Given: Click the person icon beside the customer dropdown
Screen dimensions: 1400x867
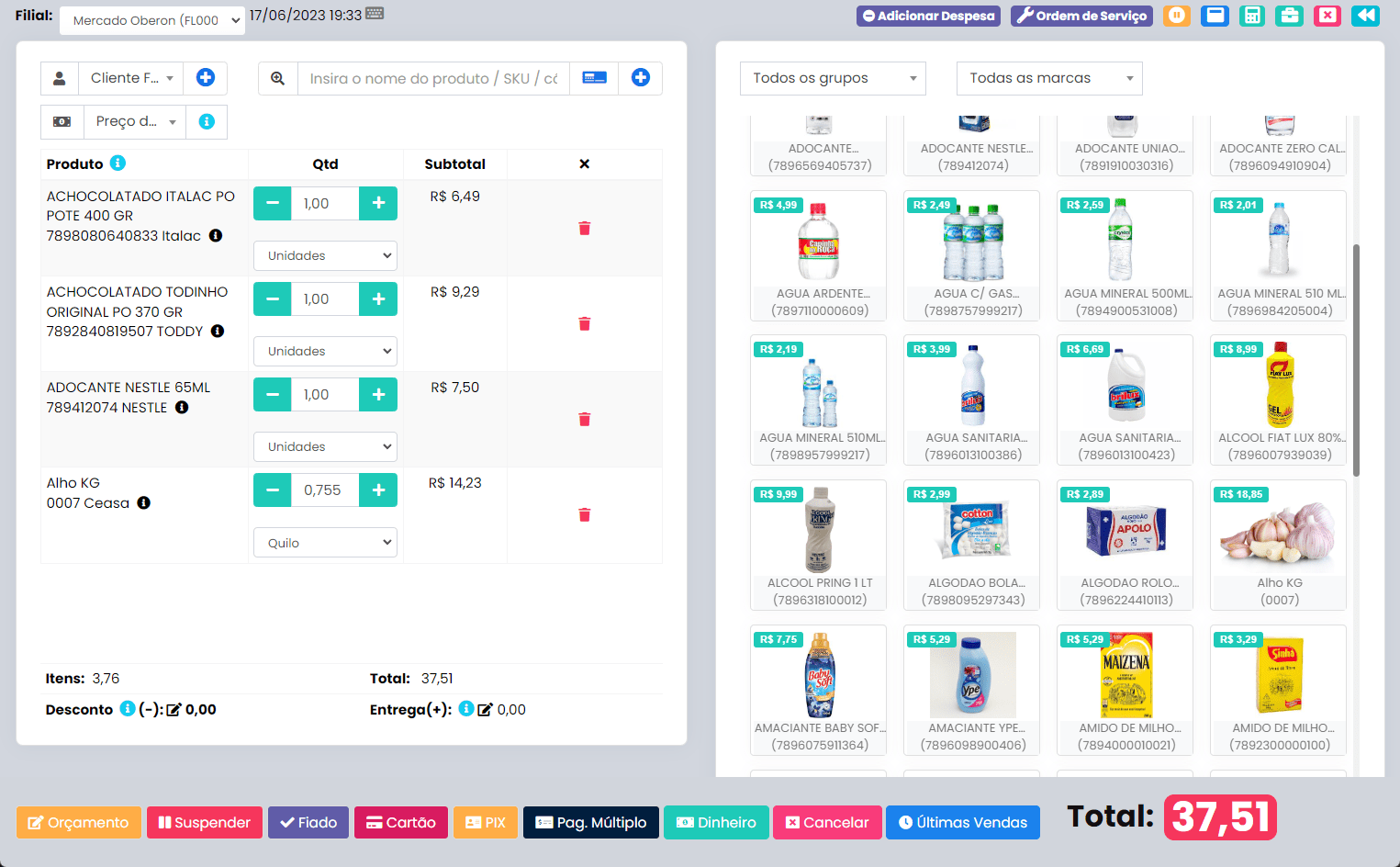Looking at the screenshot, I should [60, 78].
